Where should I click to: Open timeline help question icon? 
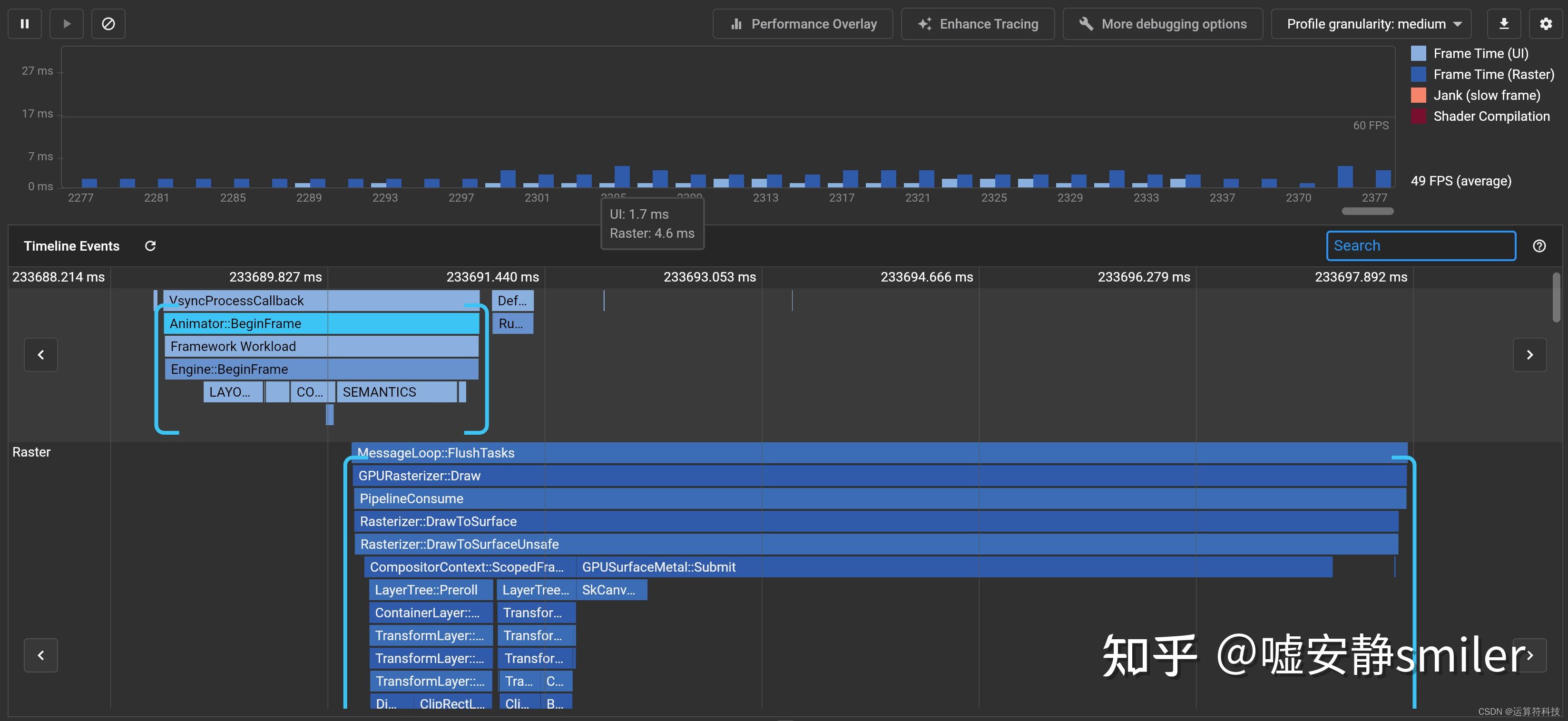(1539, 246)
